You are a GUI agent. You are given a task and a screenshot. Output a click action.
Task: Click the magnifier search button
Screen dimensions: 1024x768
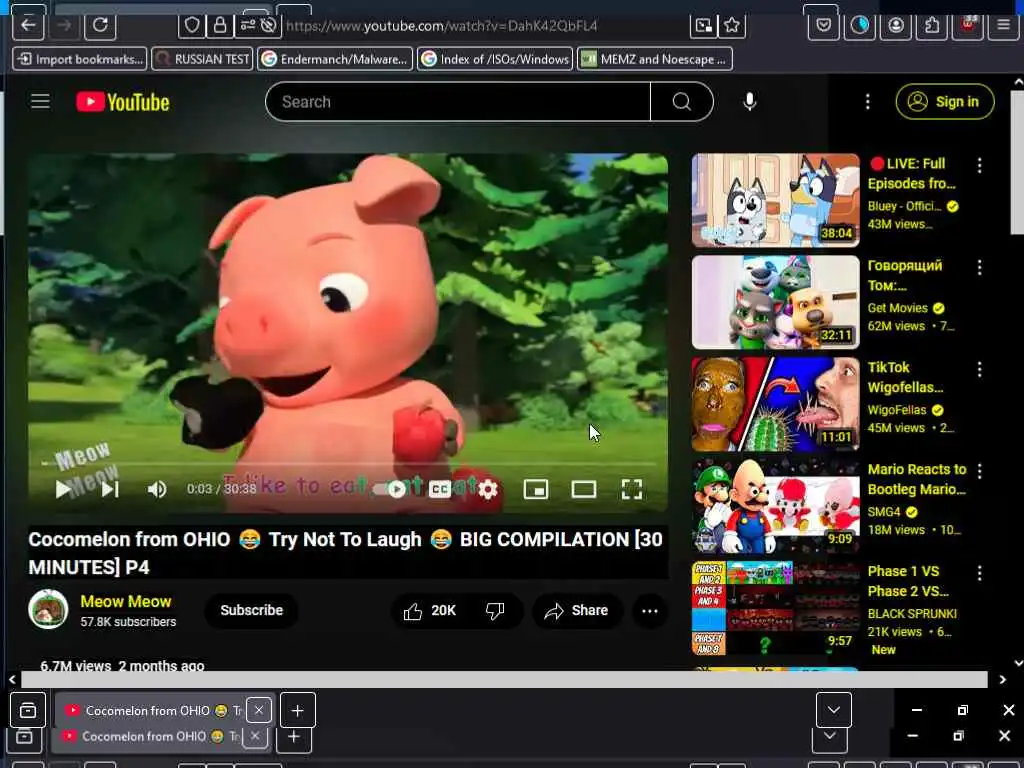click(682, 102)
